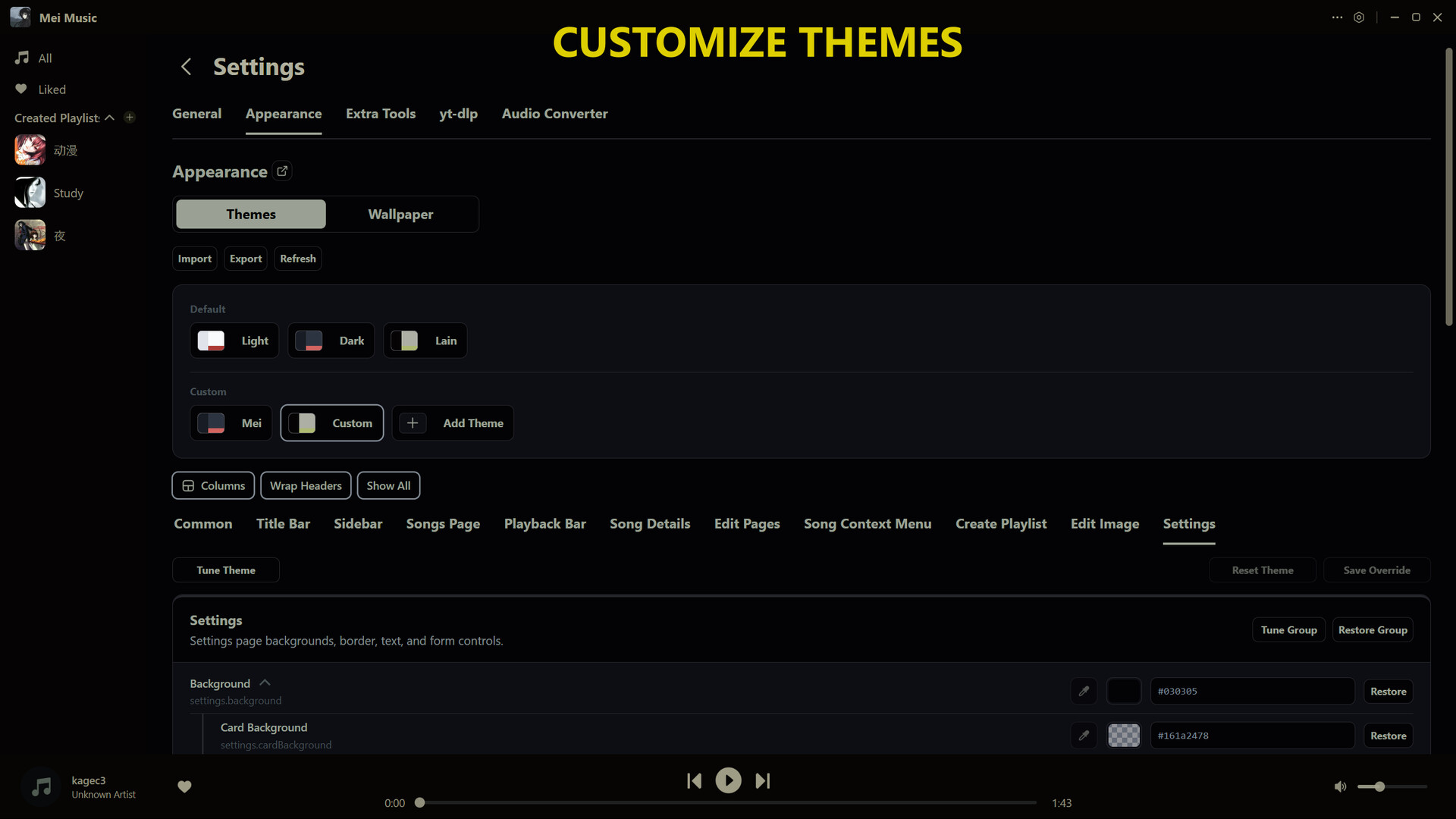Viewport: 1456px width, 819px height.
Task: Open the Edit Pages theme tab
Action: pyautogui.click(x=747, y=524)
